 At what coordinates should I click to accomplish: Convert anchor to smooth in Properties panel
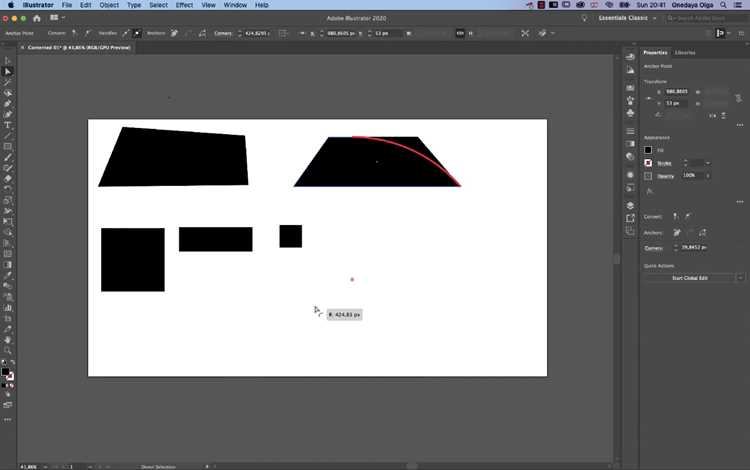click(x=688, y=217)
